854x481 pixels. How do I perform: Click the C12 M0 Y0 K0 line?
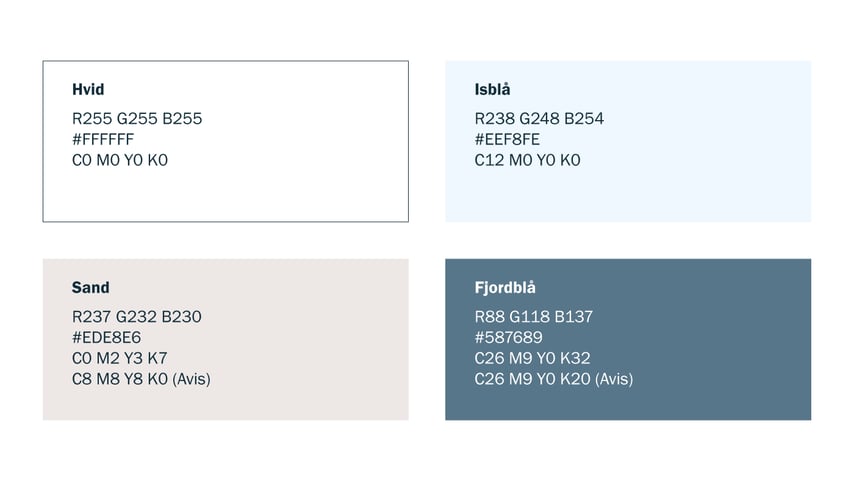click(527, 160)
